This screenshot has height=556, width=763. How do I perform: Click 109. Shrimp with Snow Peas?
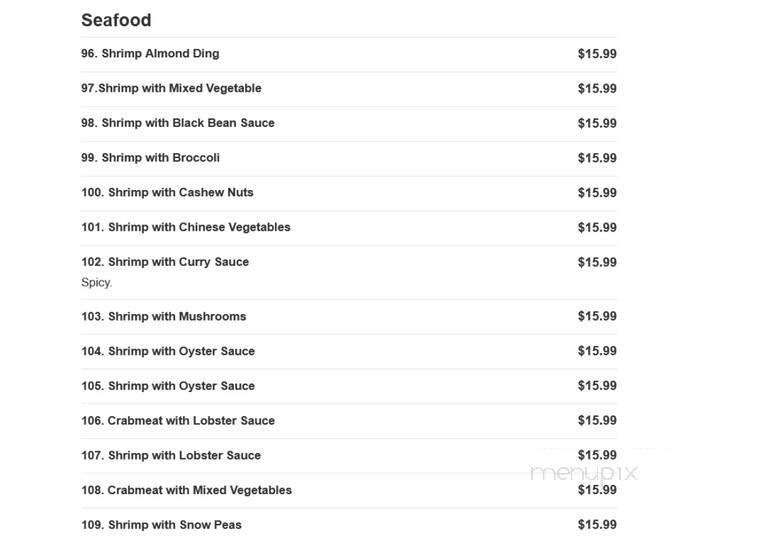point(161,525)
